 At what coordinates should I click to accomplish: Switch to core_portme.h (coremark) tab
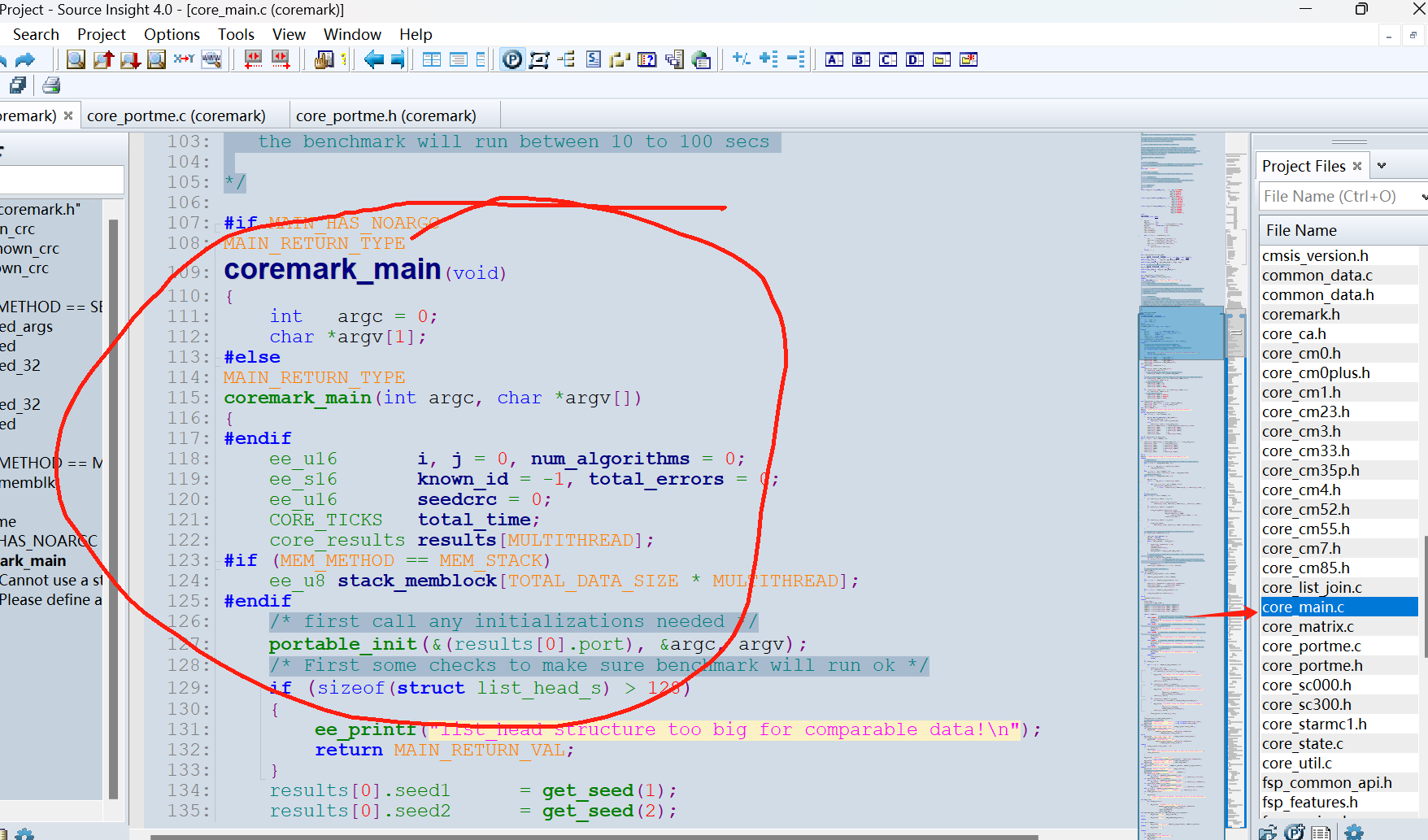coord(386,115)
